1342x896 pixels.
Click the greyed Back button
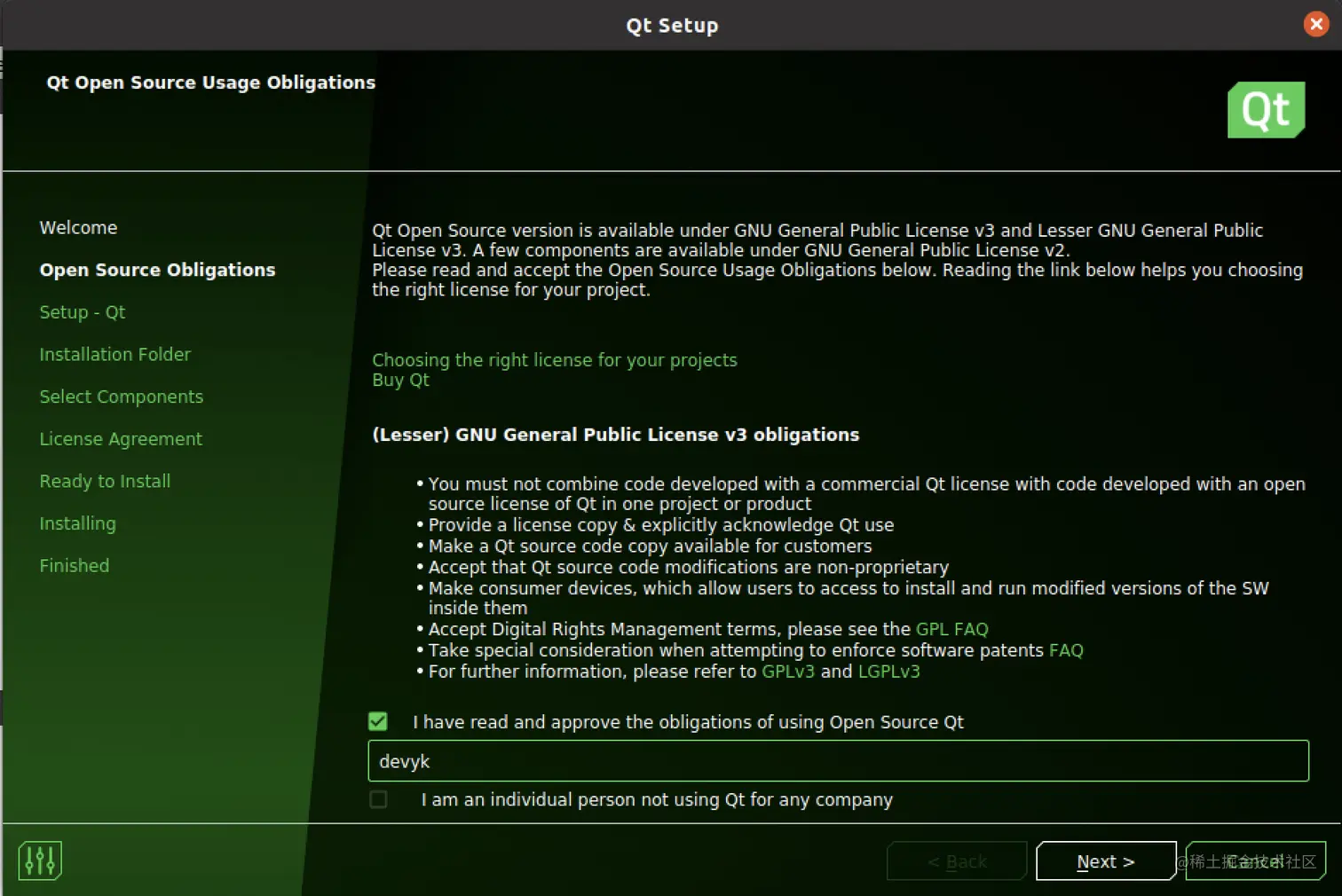[x=957, y=861]
